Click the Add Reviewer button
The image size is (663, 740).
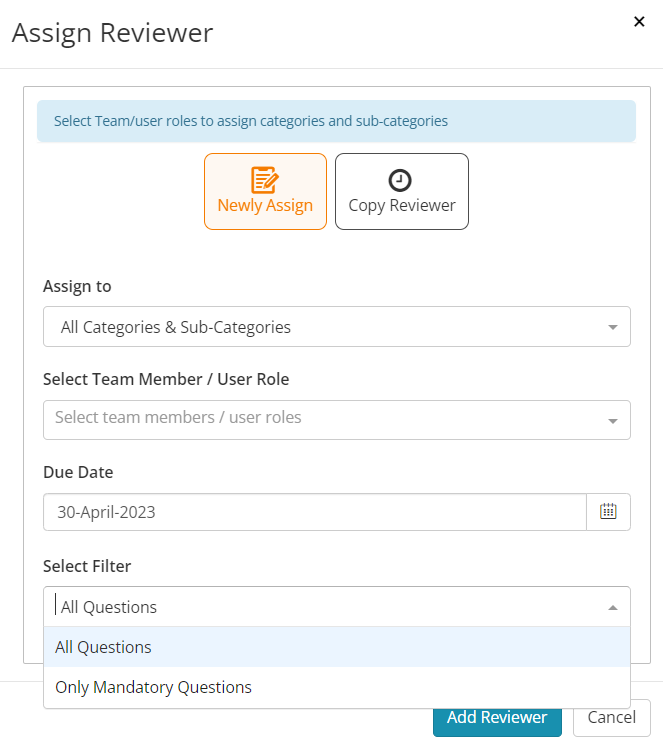click(497, 718)
